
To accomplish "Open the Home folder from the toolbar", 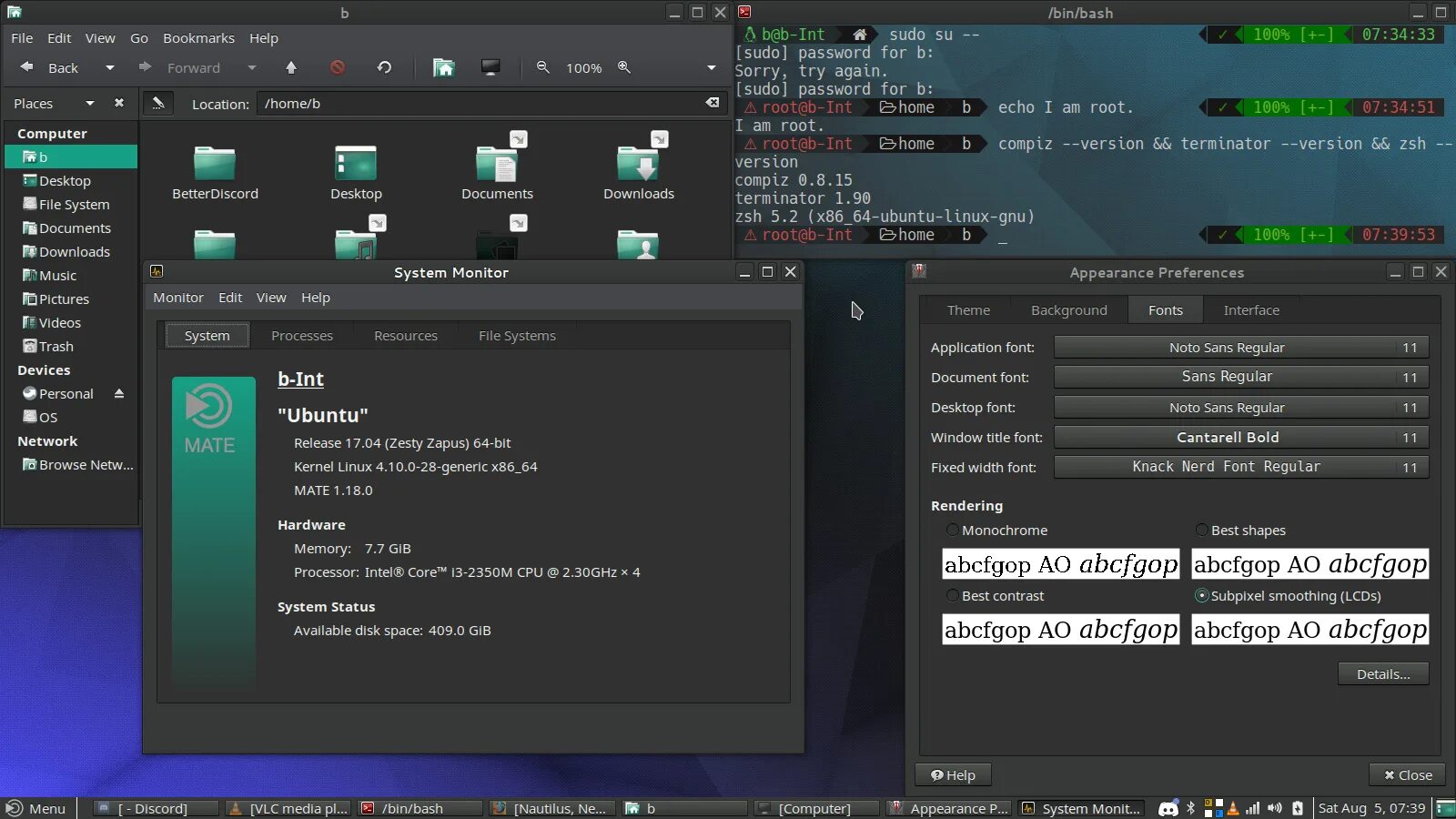I will 443,67.
